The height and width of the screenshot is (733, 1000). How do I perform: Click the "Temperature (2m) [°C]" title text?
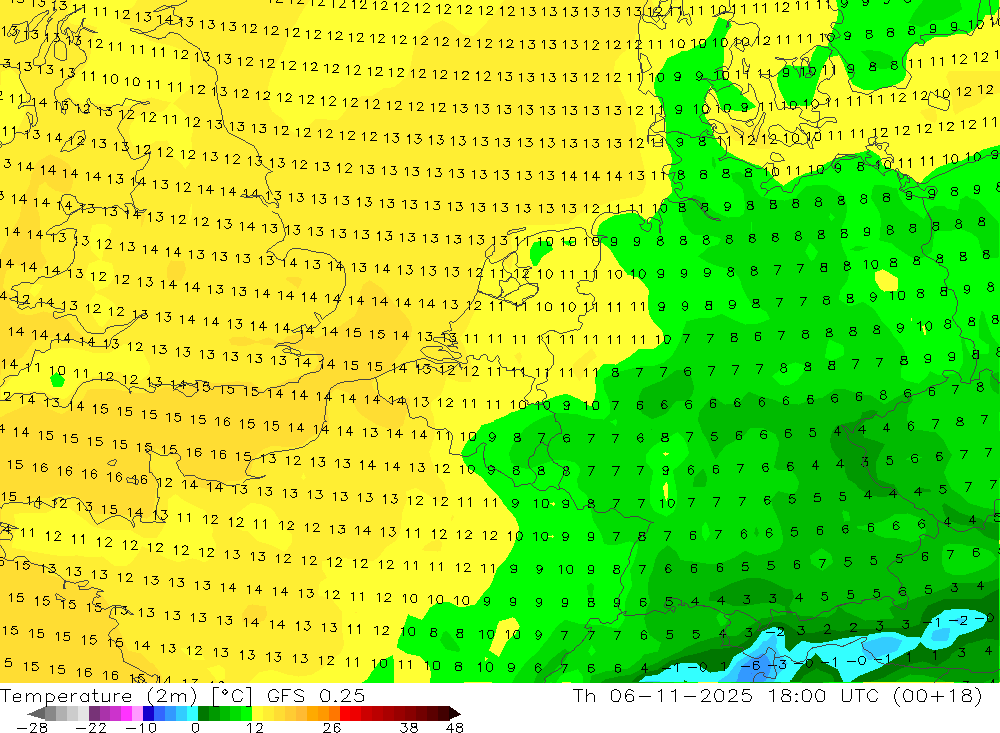(x=126, y=695)
